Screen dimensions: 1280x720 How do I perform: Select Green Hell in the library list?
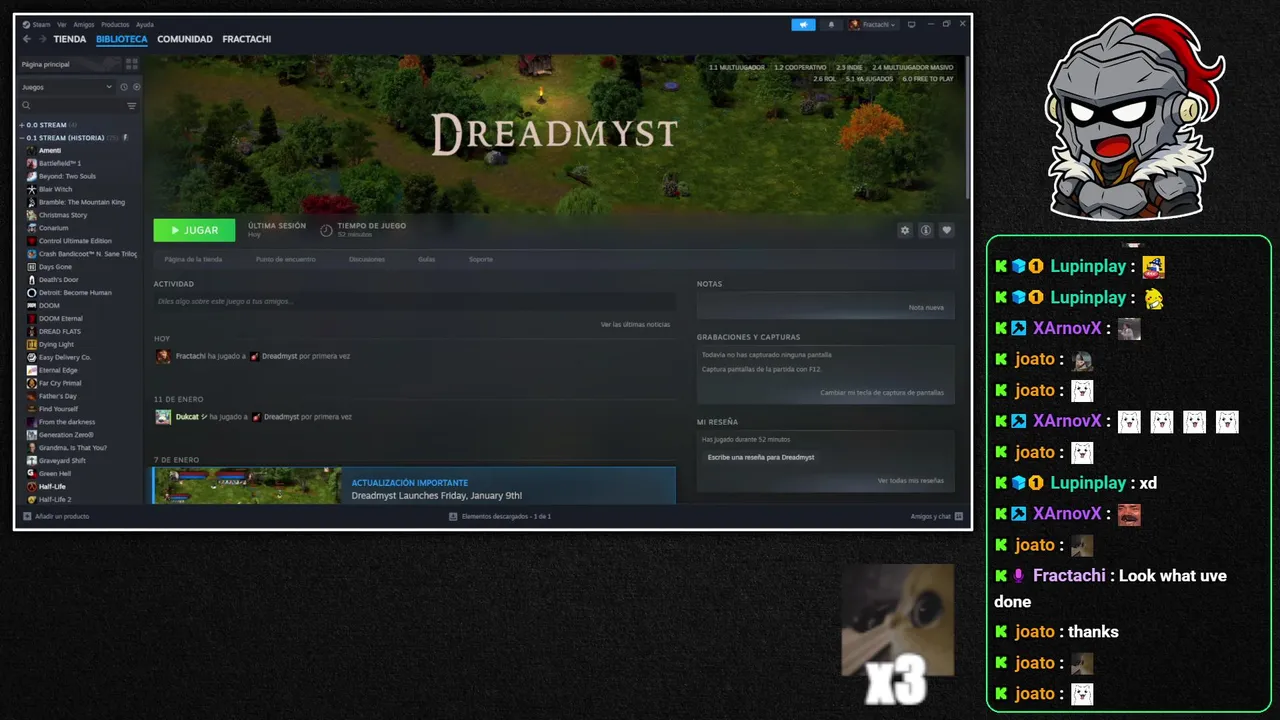click(x=55, y=473)
